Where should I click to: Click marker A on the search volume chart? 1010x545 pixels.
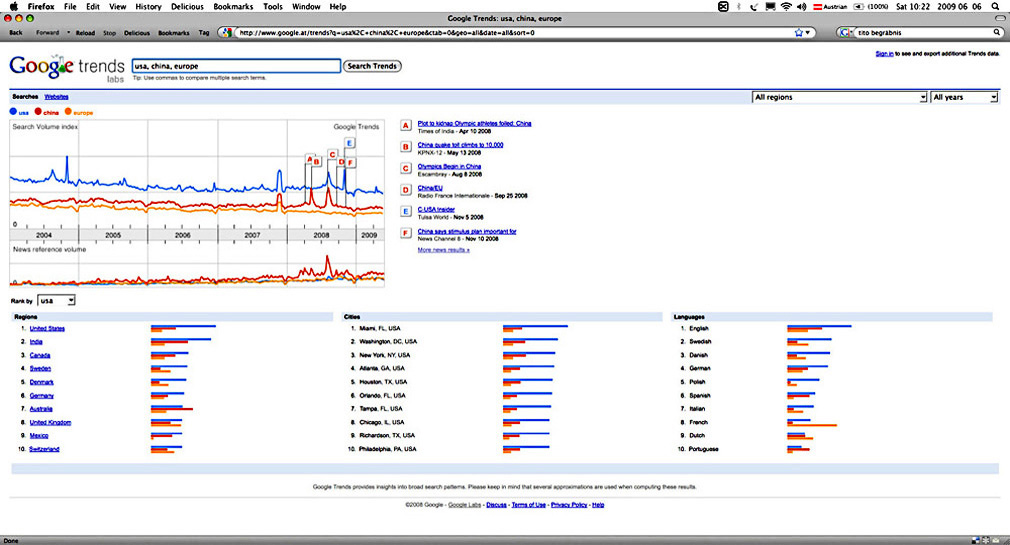[310, 158]
